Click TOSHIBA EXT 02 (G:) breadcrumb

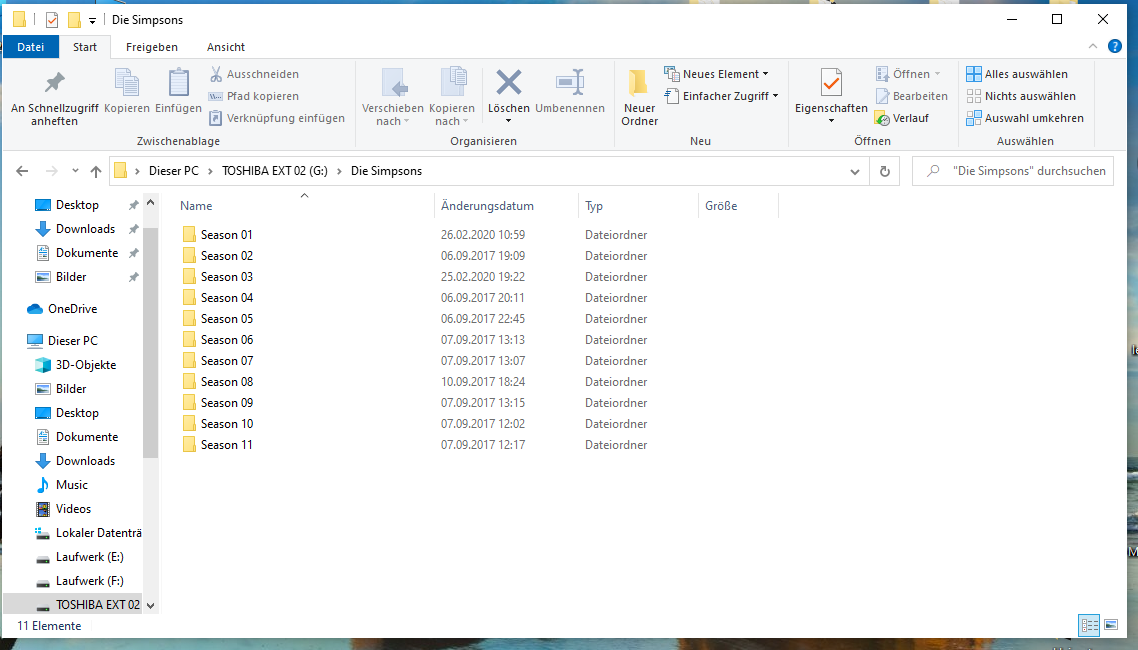(x=274, y=171)
